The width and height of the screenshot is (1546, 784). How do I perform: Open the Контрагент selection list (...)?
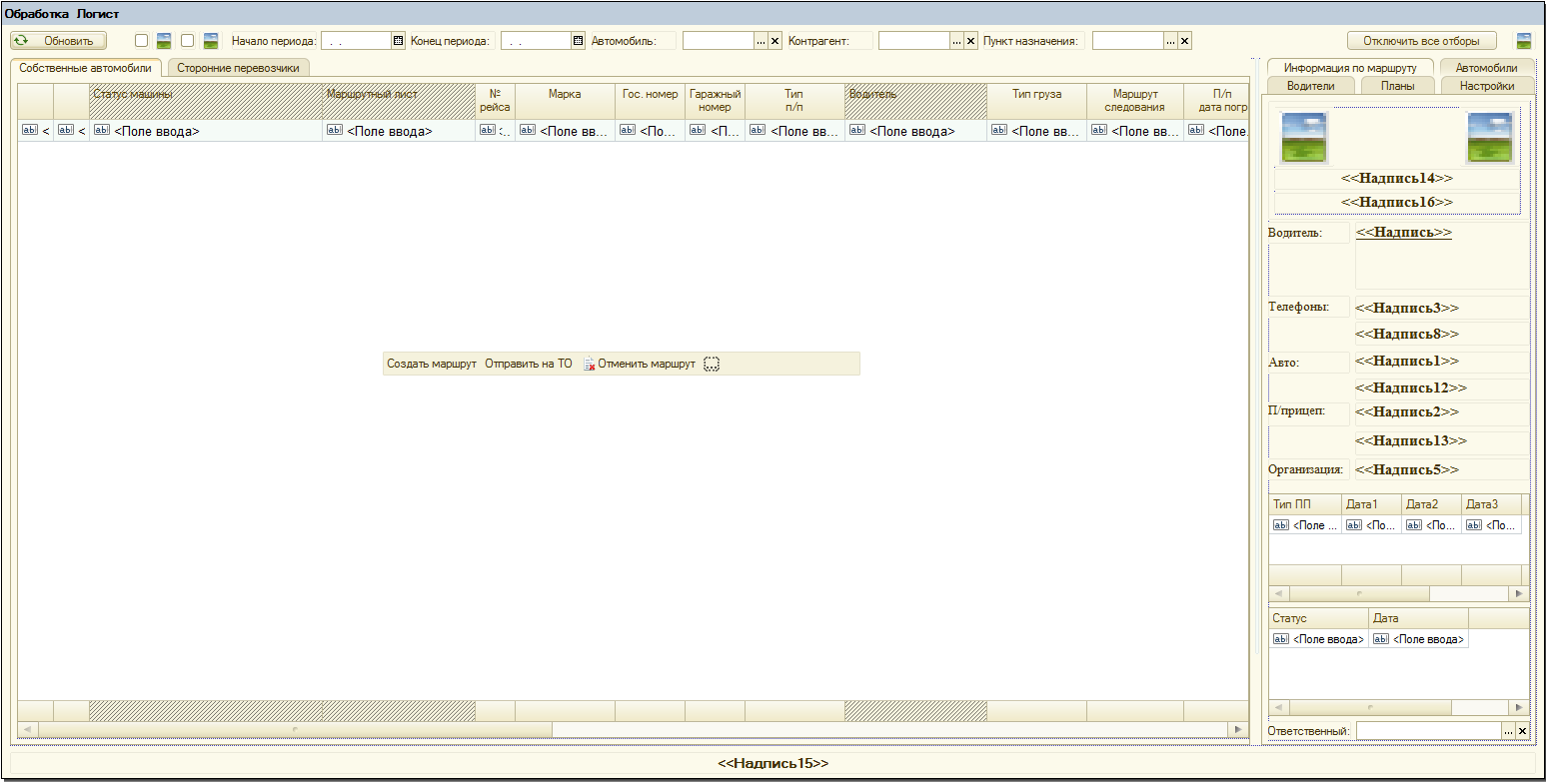coord(956,41)
